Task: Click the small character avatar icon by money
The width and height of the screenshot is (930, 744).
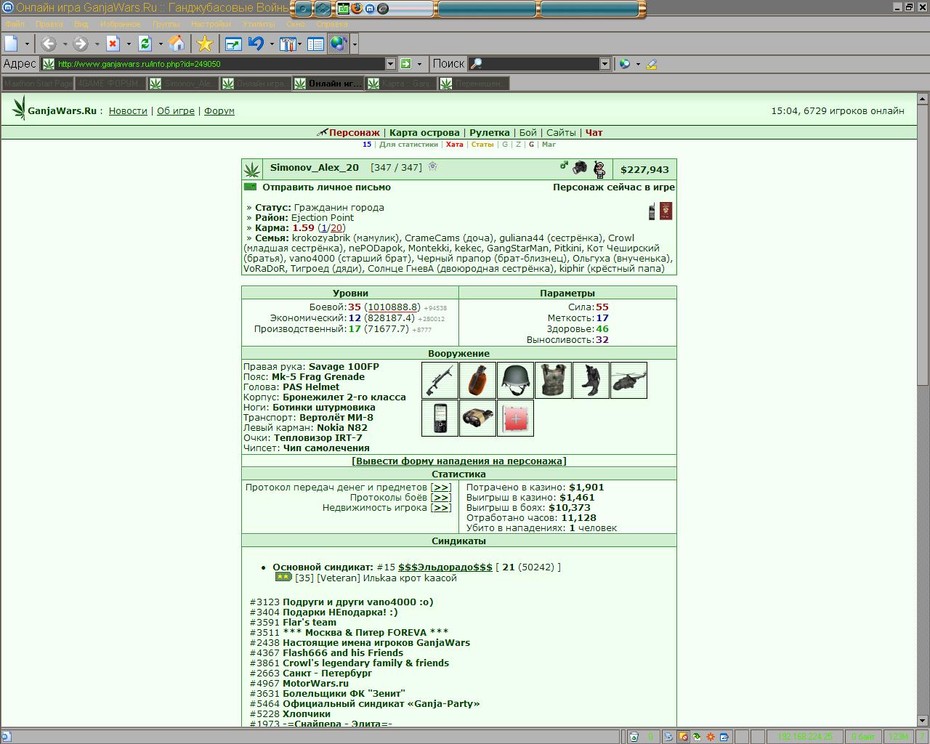Action: pyautogui.click(x=600, y=169)
